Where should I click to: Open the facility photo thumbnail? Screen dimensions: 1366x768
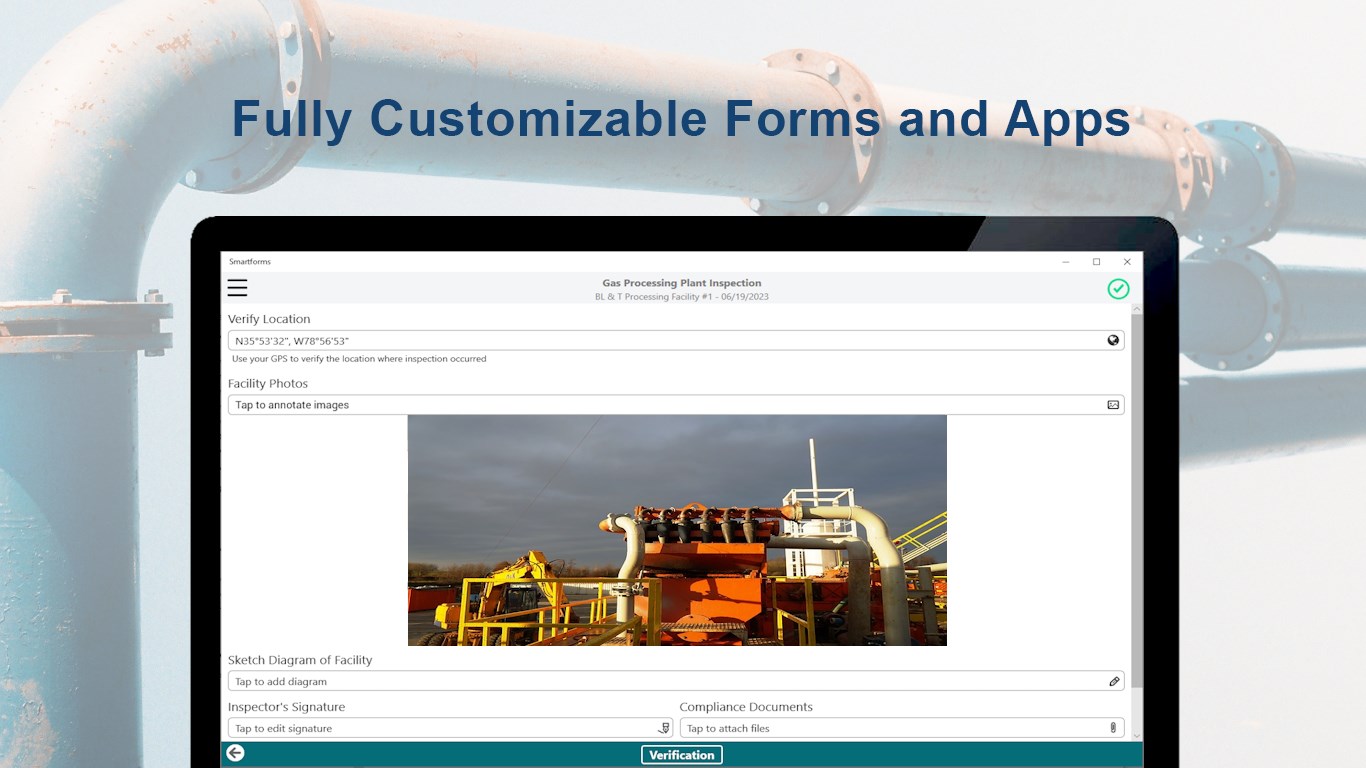tap(677, 530)
